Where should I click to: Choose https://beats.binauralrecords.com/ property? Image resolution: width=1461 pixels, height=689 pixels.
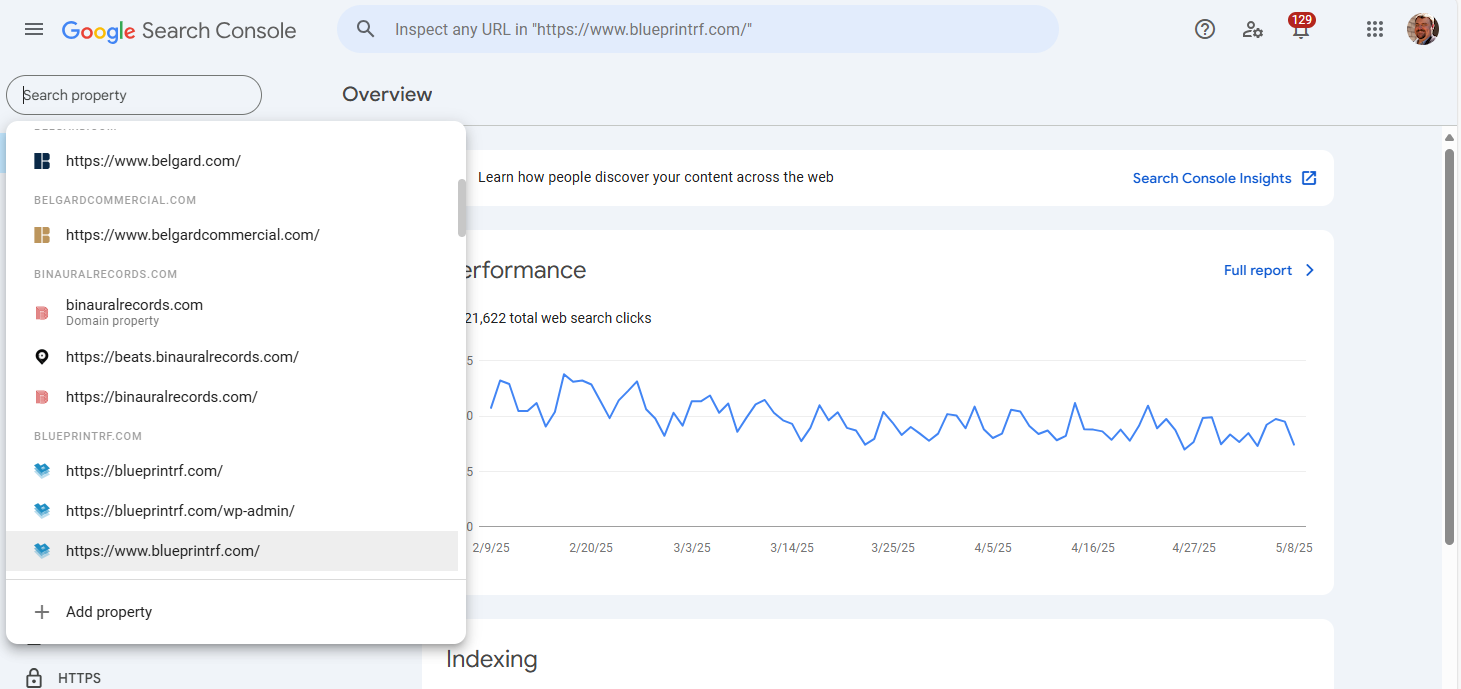182,357
